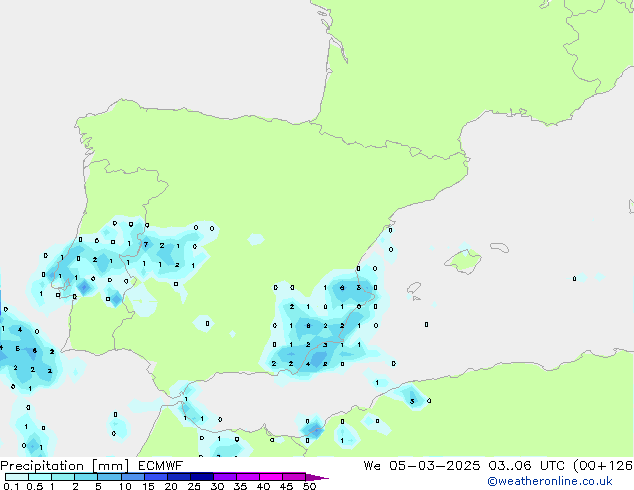Click the 0.5–1 mm legend color box
This screenshot has width=634, height=490.
[40, 477]
